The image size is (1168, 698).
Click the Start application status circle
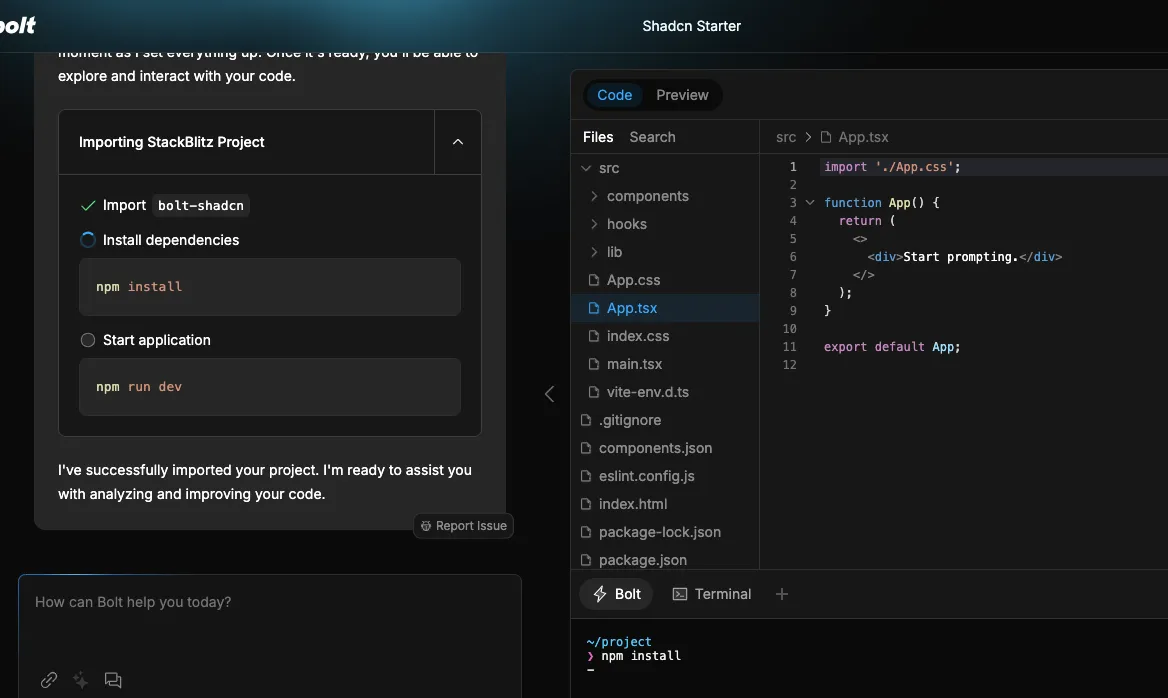tap(88, 340)
